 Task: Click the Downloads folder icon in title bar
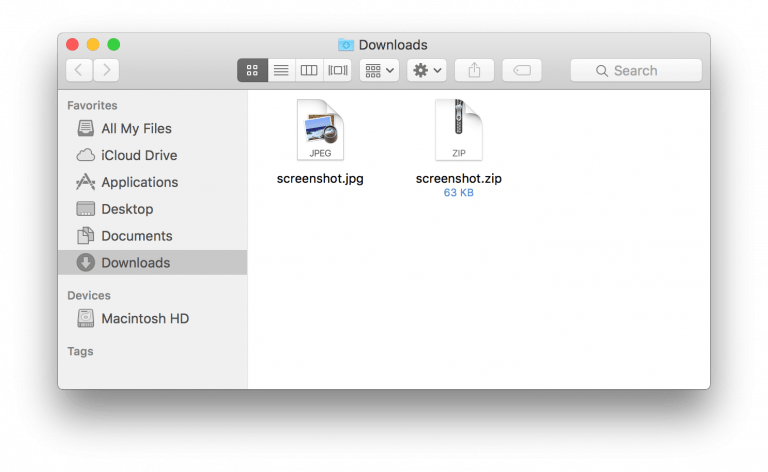[x=346, y=45]
